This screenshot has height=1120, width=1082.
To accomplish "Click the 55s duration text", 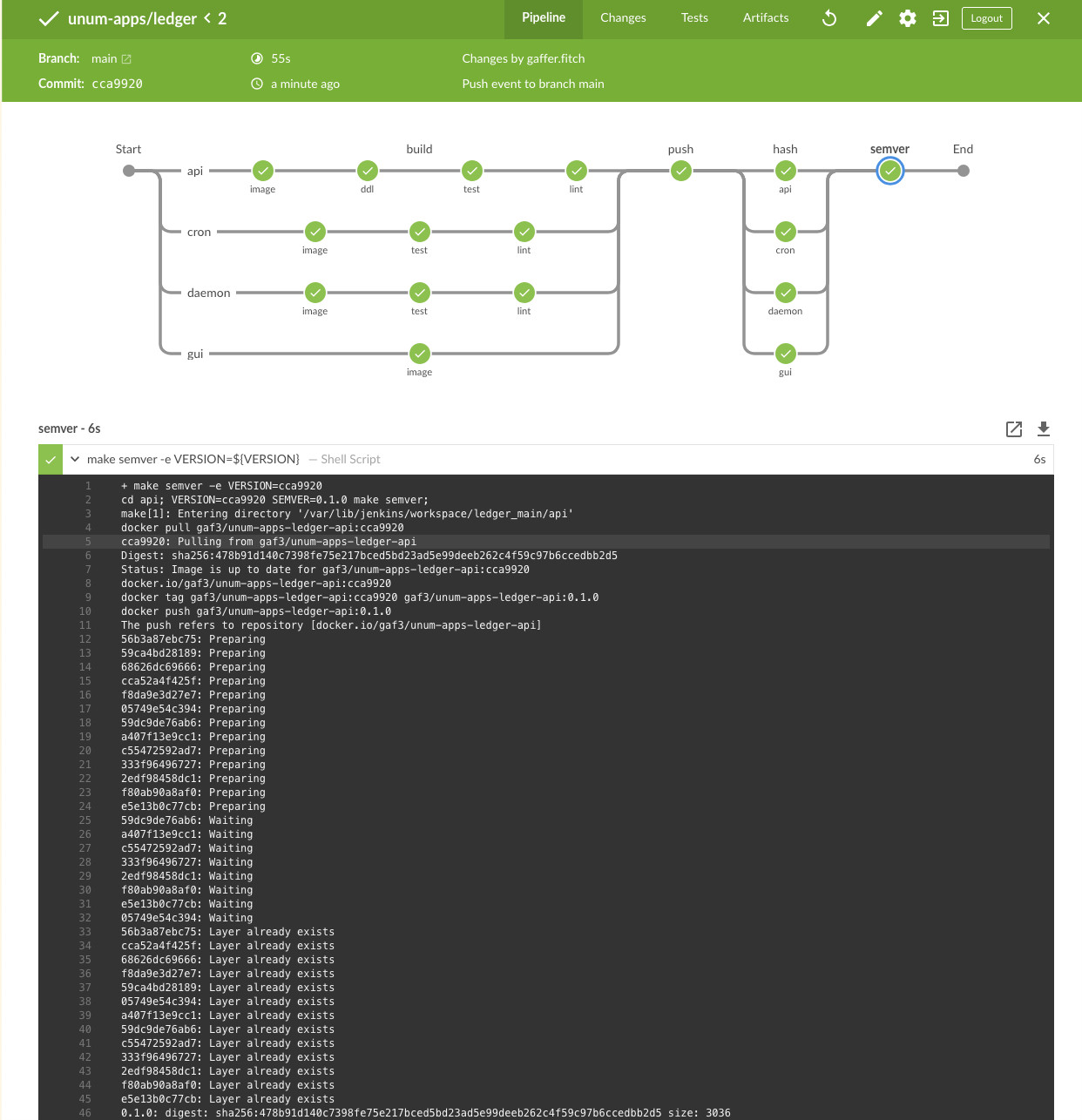I will coord(281,59).
